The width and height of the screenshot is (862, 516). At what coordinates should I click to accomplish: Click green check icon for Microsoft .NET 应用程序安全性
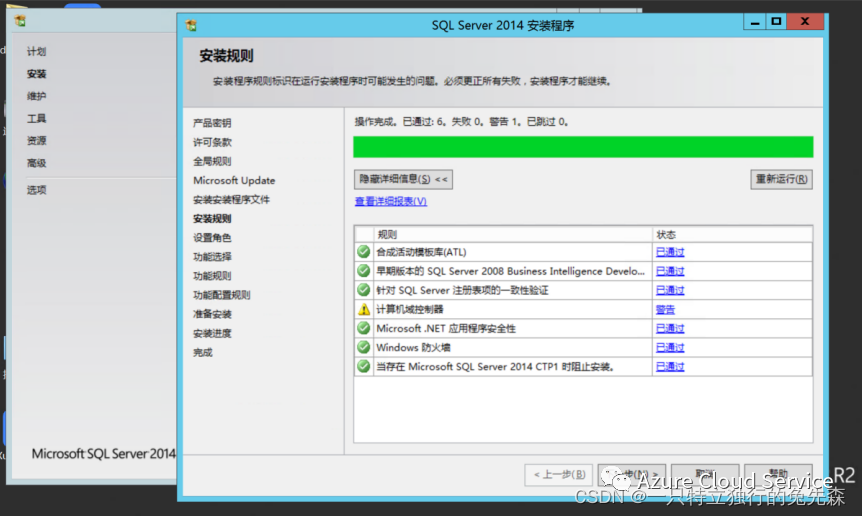point(363,329)
